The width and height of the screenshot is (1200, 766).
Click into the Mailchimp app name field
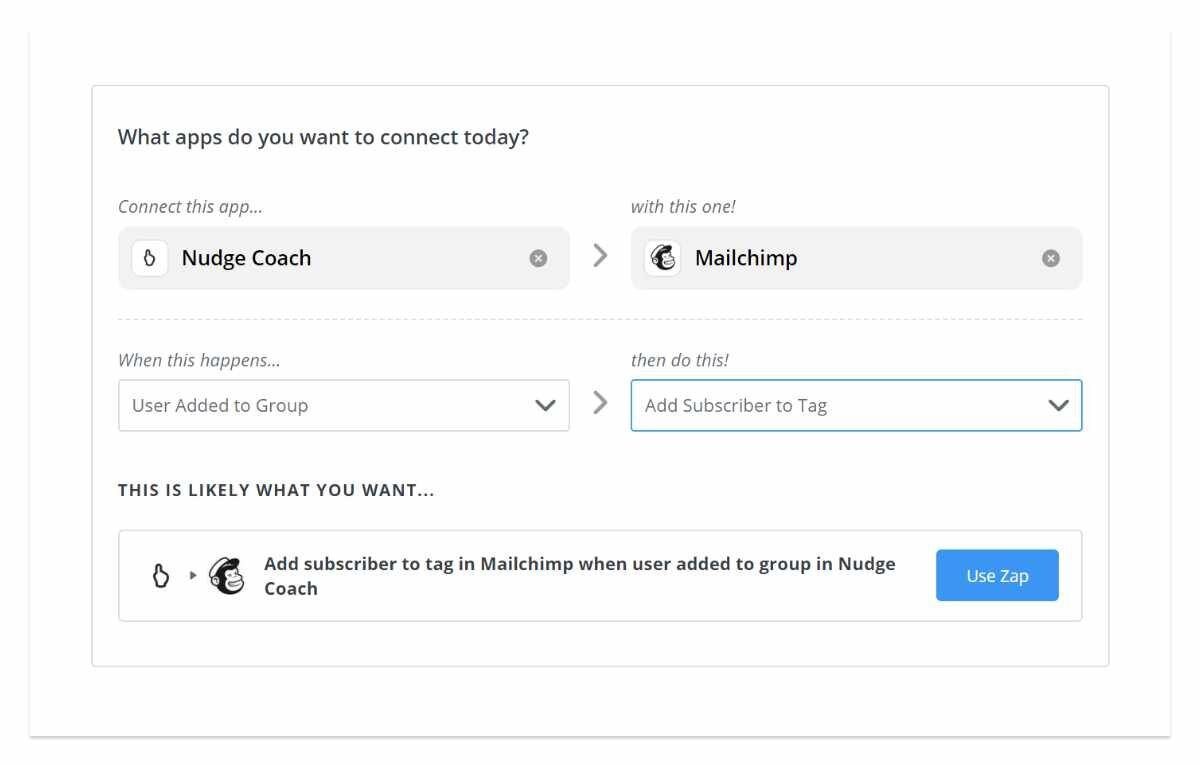click(850, 258)
